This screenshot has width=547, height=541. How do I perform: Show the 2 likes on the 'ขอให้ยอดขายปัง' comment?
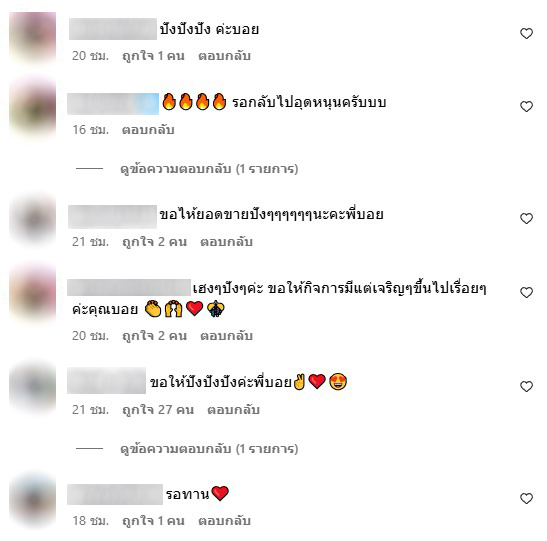point(155,242)
